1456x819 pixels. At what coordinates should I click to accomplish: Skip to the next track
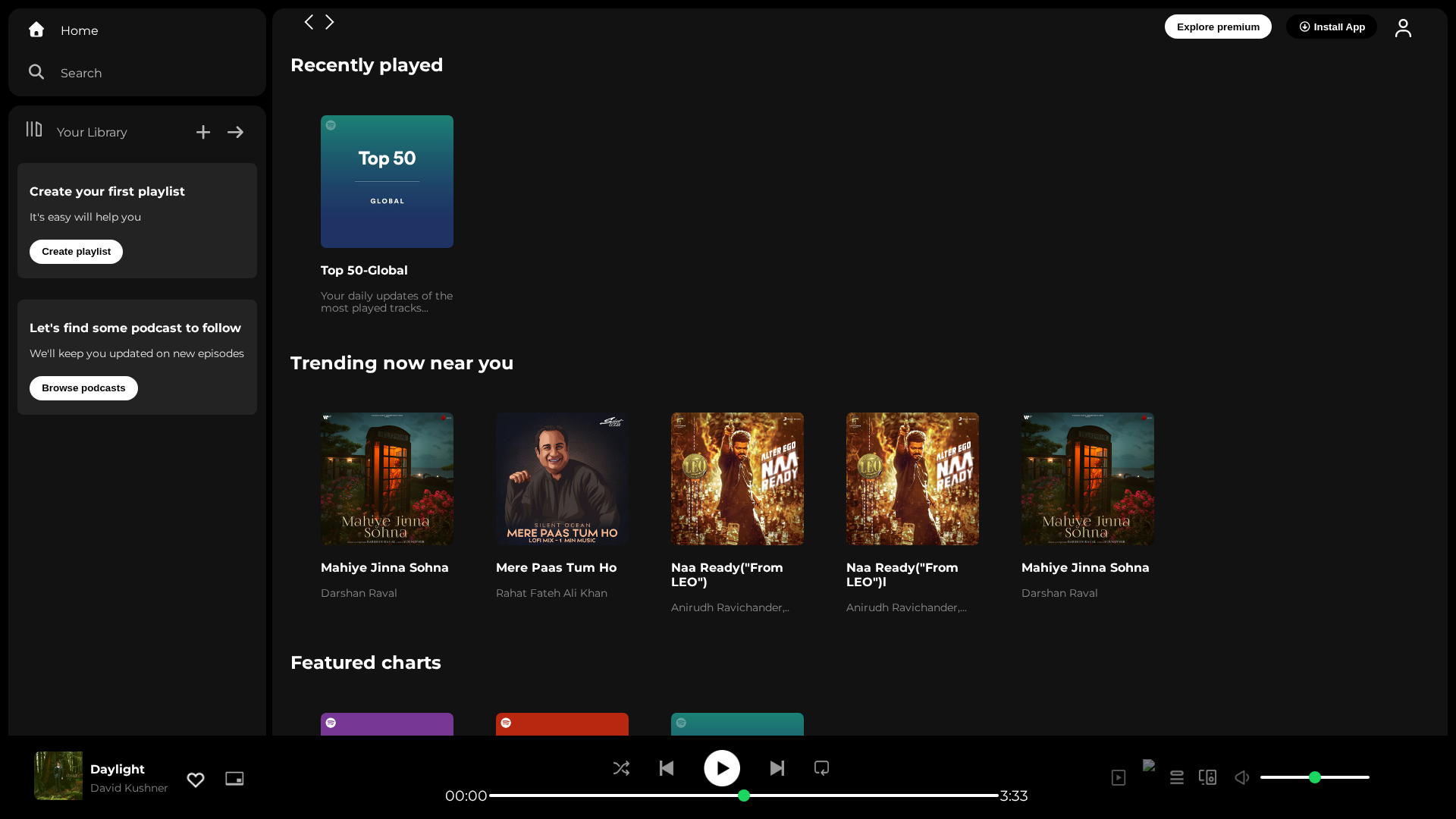[x=777, y=768]
